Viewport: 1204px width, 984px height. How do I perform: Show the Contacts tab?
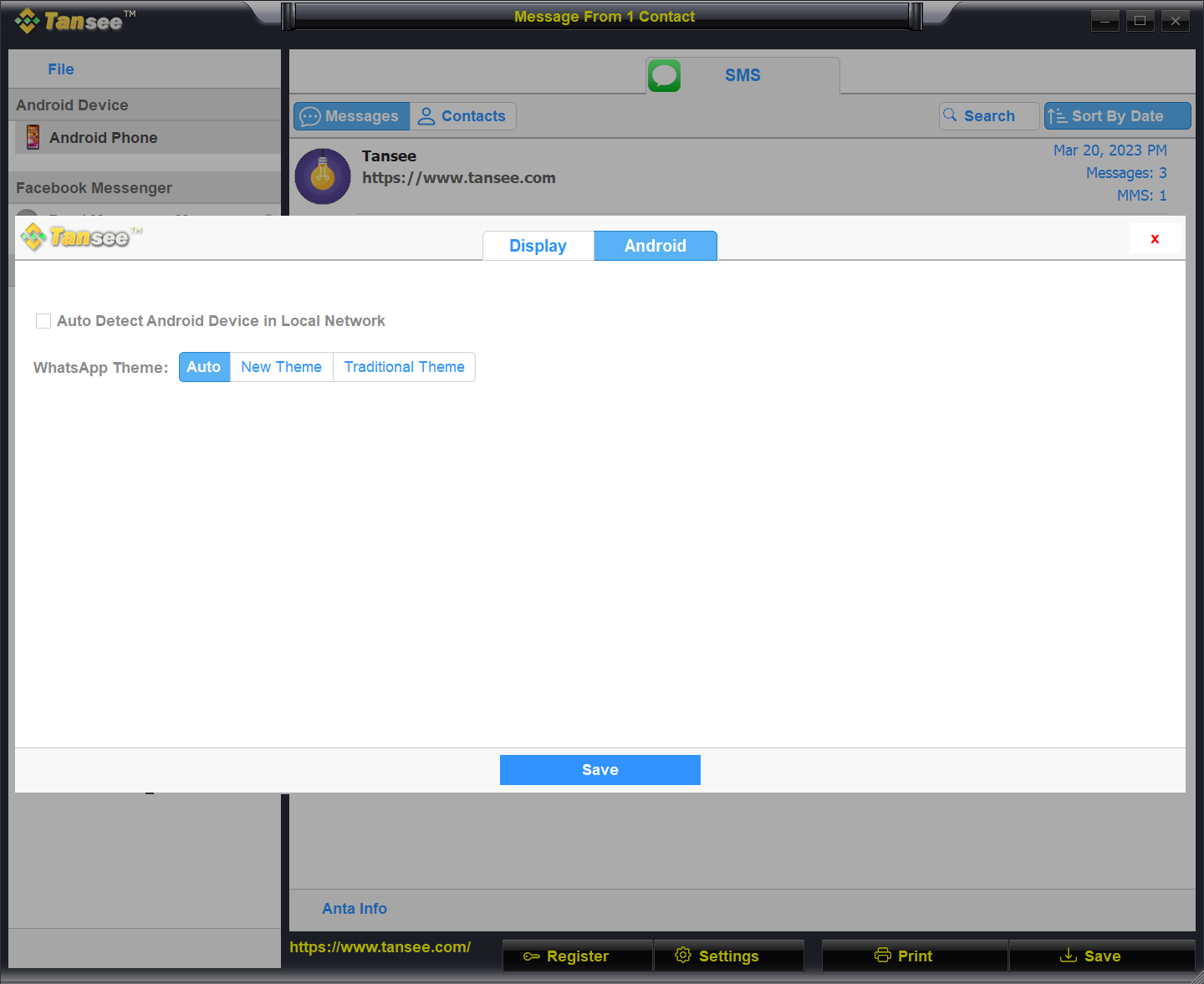(x=462, y=116)
